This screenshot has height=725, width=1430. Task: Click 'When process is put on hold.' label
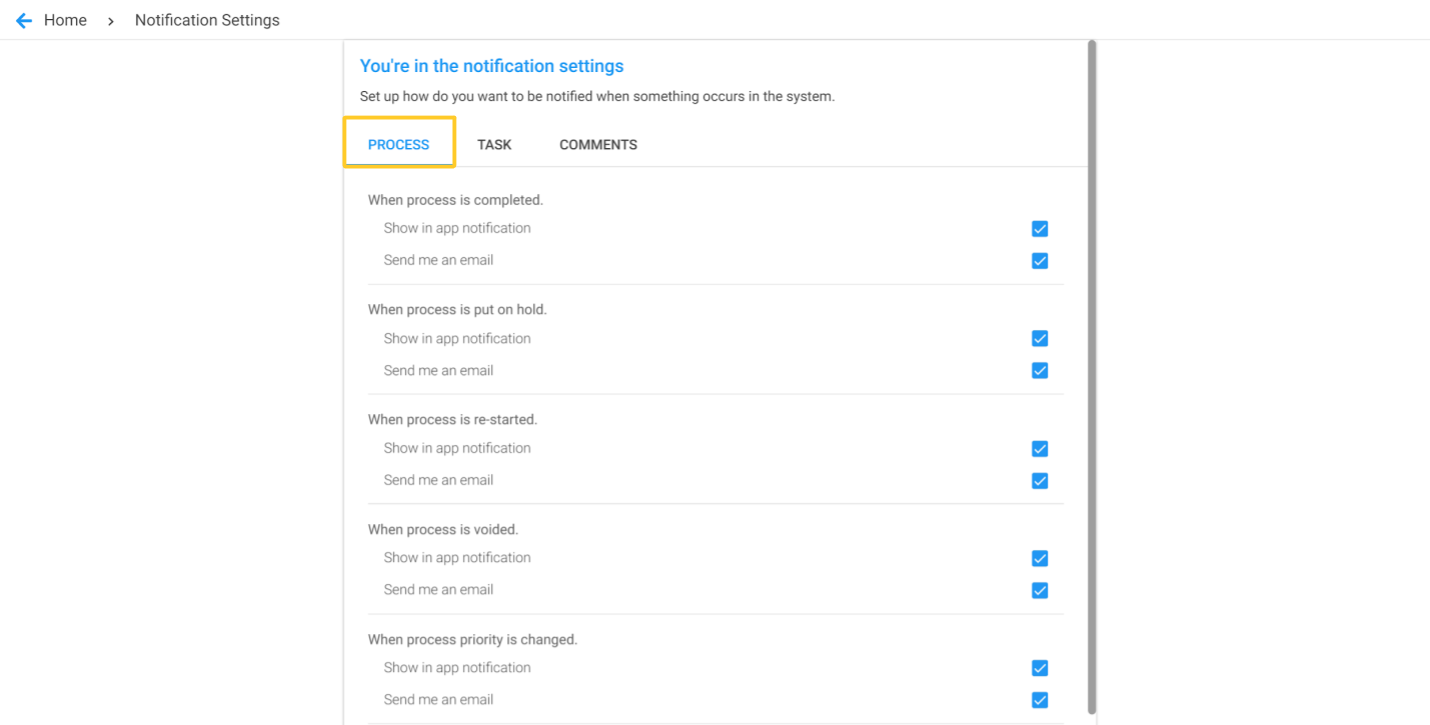tap(457, 309)
